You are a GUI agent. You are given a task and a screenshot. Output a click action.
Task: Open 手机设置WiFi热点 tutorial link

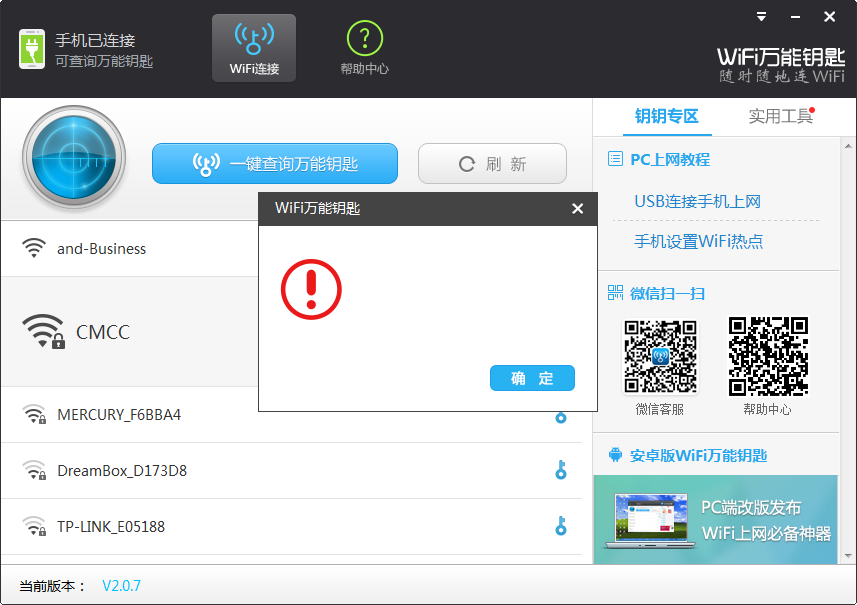point(698,242)
